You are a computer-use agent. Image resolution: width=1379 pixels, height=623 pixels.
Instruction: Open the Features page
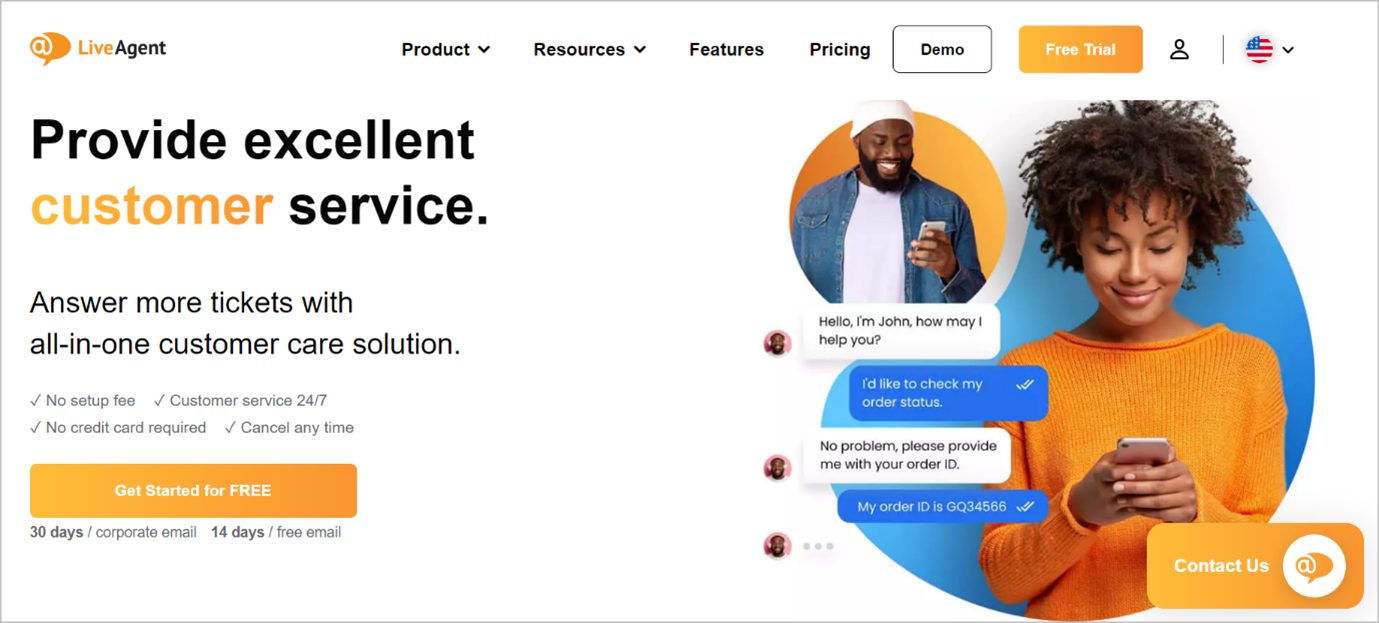(726, 49)
